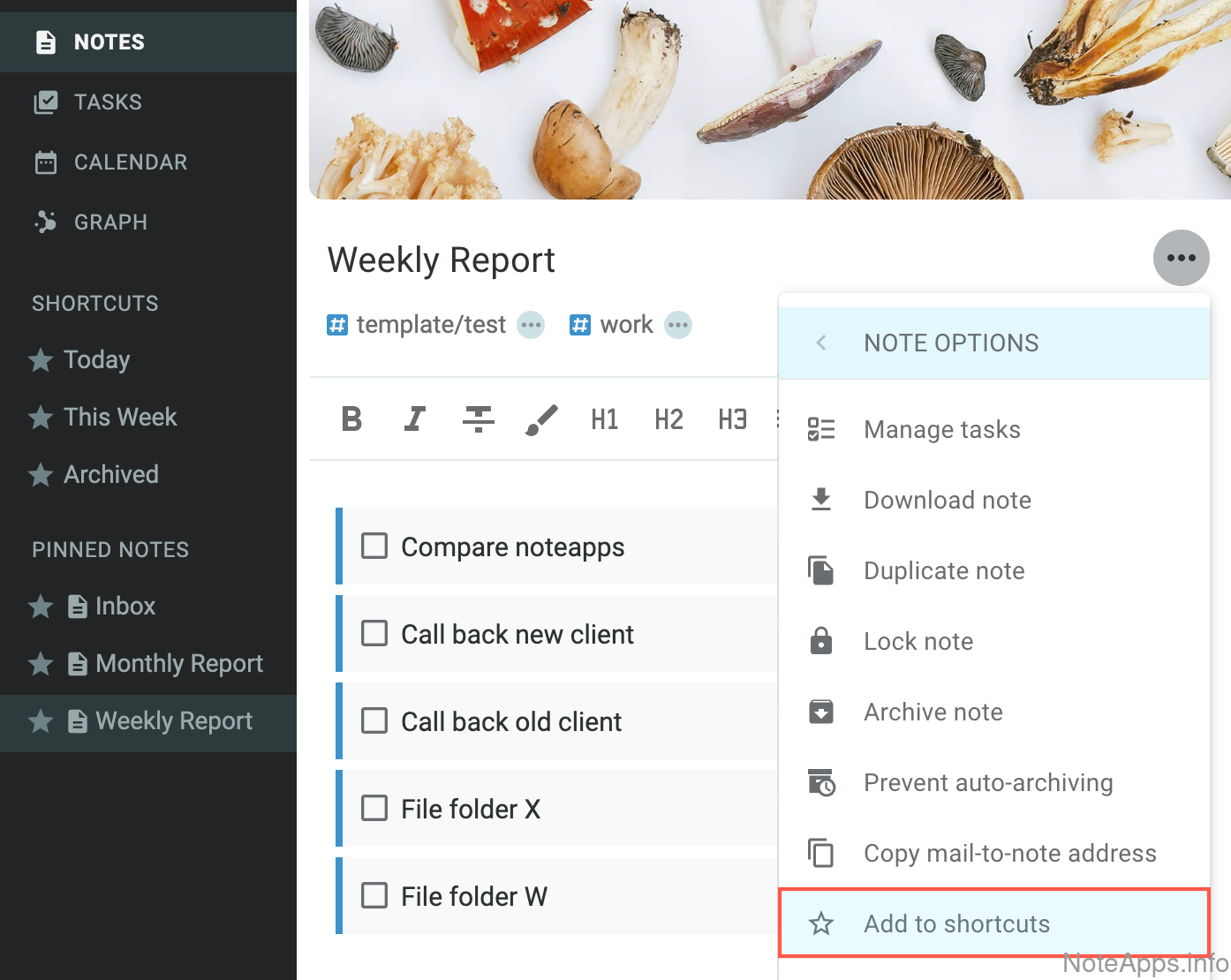Apply H3 heading style
Viewport: 1231px width, 980px height.
pos(732,418)
